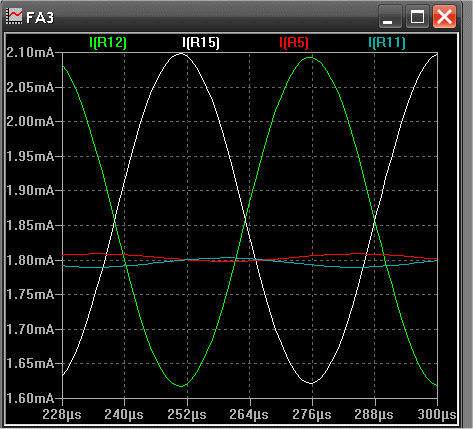
Task: Click the 1.90mA vertical axis label
Action: [30, 191]
